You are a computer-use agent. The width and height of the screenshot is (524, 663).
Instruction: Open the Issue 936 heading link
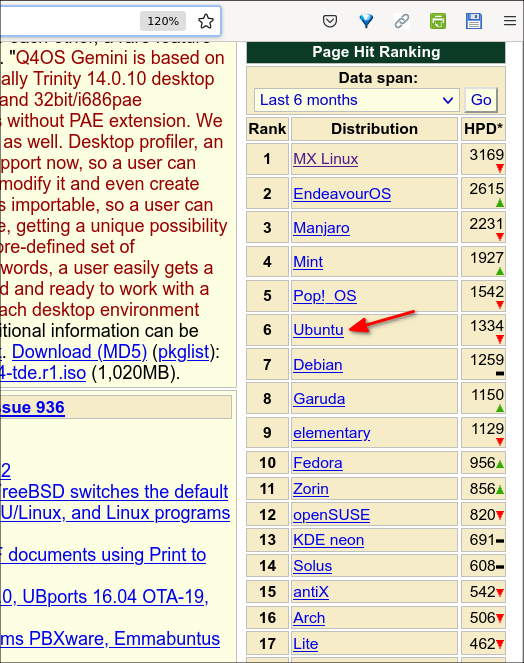pyautogui.click(x=32, y=407)
